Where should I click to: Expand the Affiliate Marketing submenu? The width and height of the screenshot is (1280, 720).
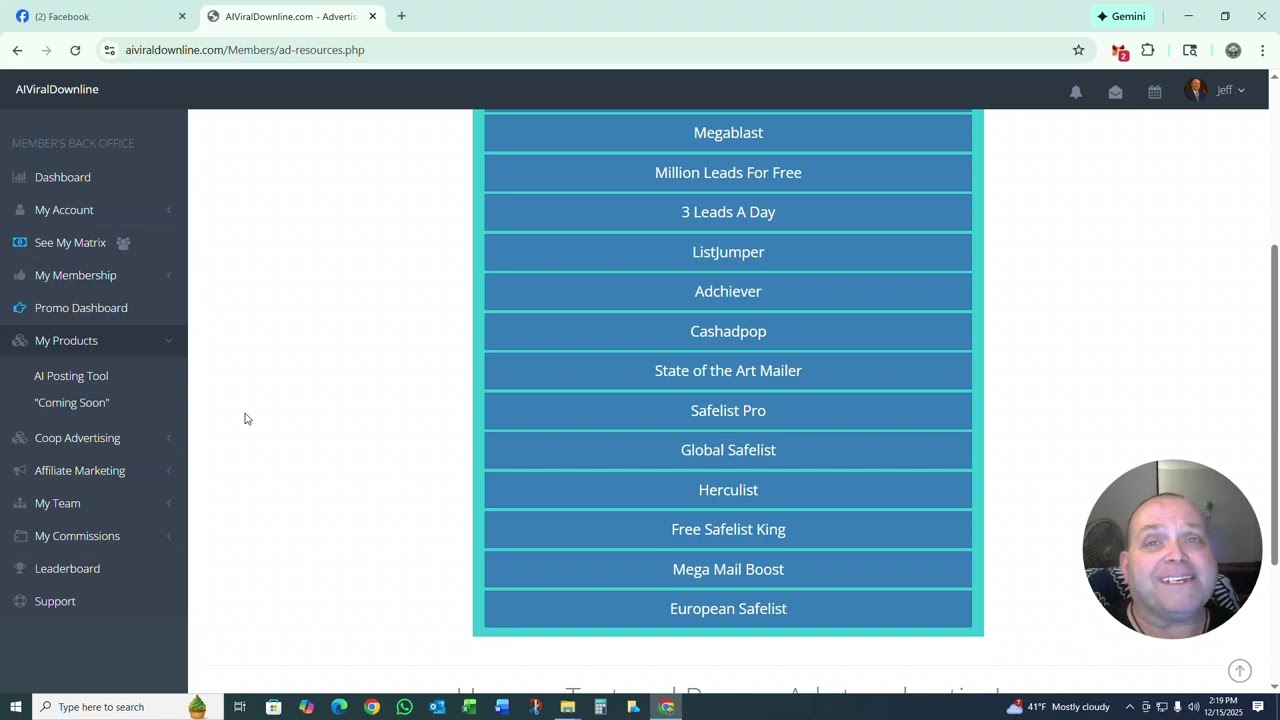pyautogui.click(x=169, y=471)
